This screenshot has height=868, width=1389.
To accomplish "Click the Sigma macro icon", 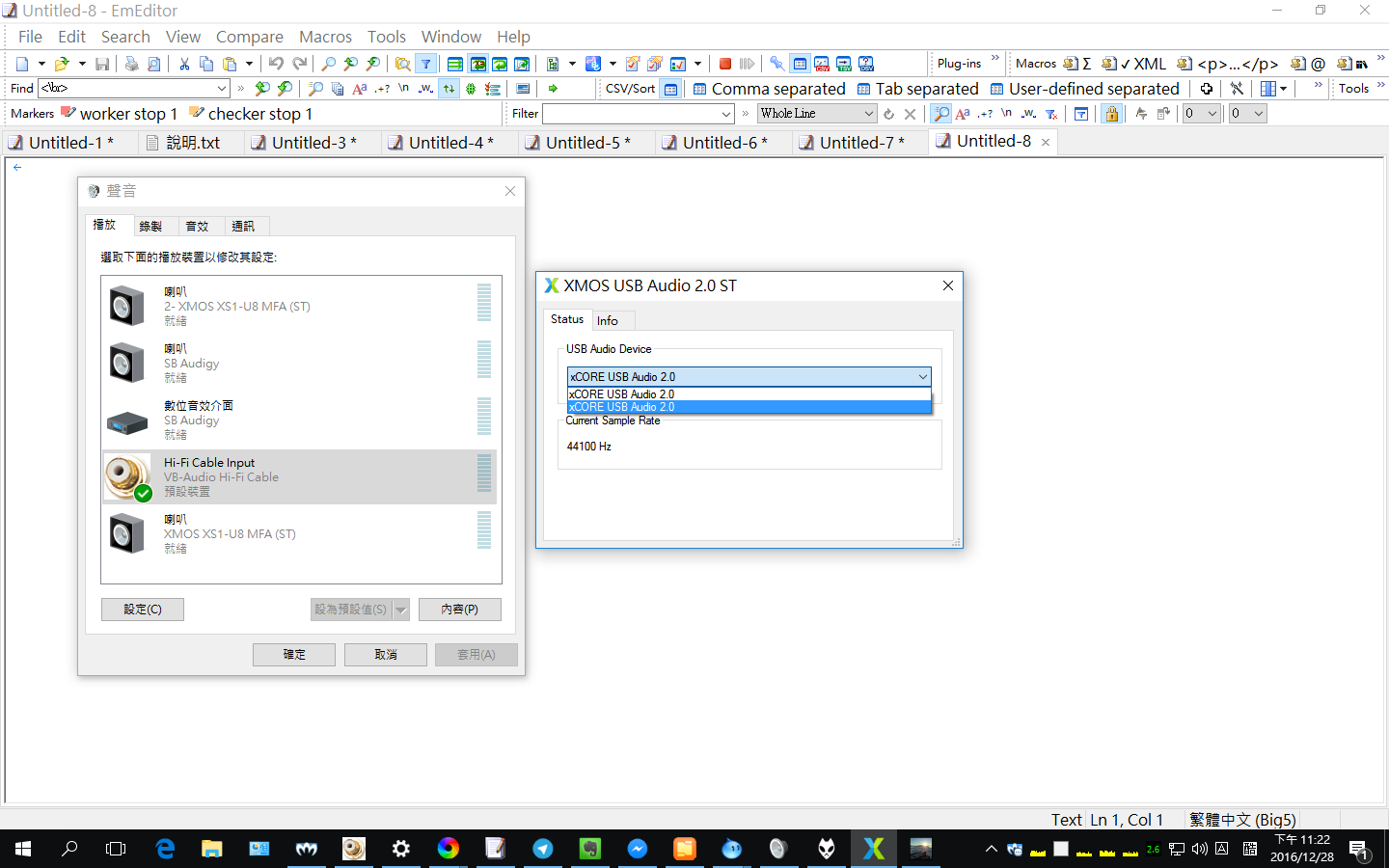I will coord(1077,64).
